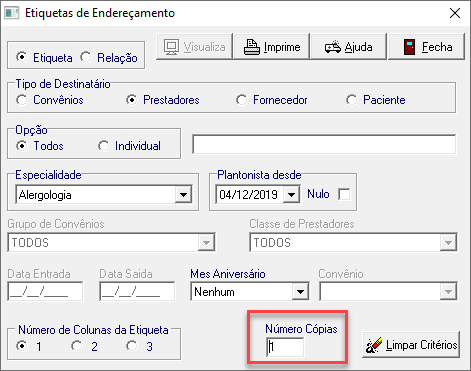Viewport: 471px width, 371px height.
Task: Open the Convênio dropdown
Action: point(448,292)
